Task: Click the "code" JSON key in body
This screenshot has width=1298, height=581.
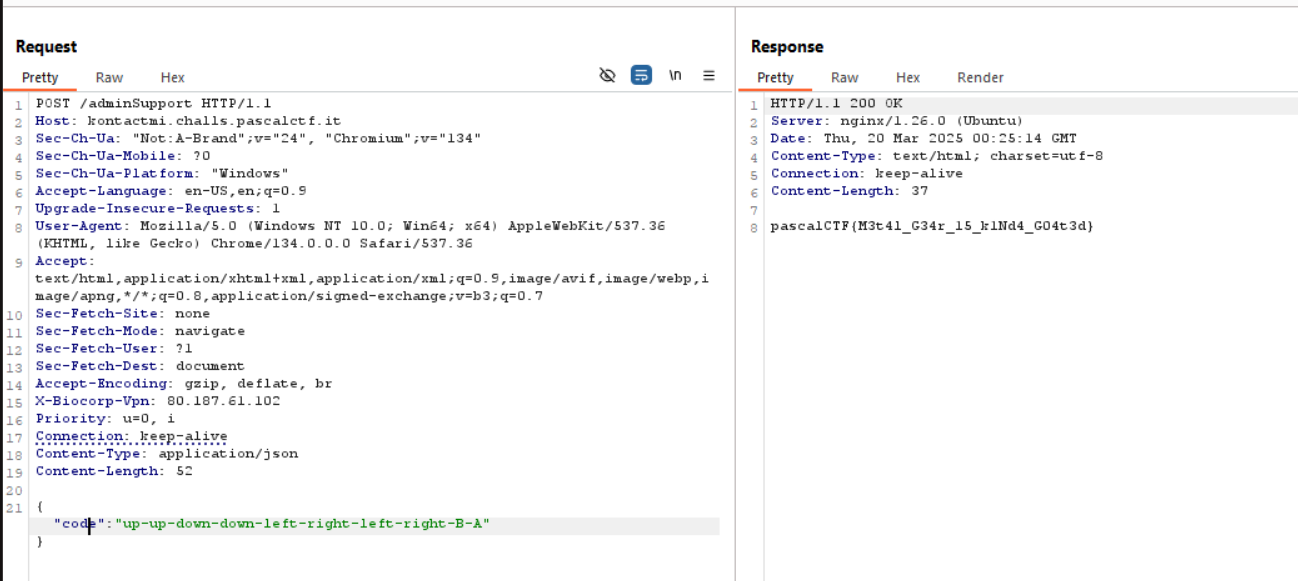Action: click(x=80, y=524)
